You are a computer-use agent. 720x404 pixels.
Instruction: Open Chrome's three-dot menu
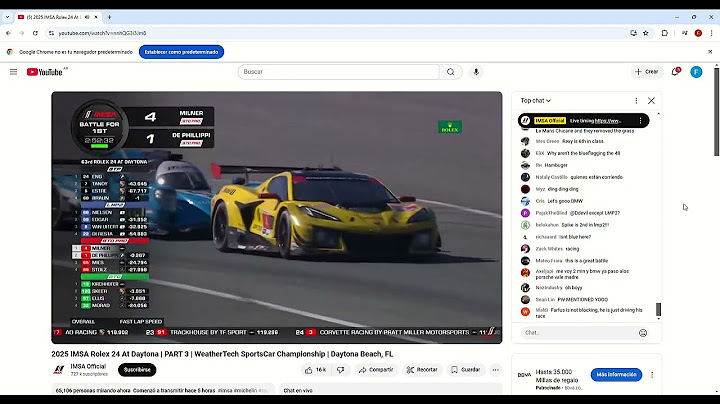(711, 33)
